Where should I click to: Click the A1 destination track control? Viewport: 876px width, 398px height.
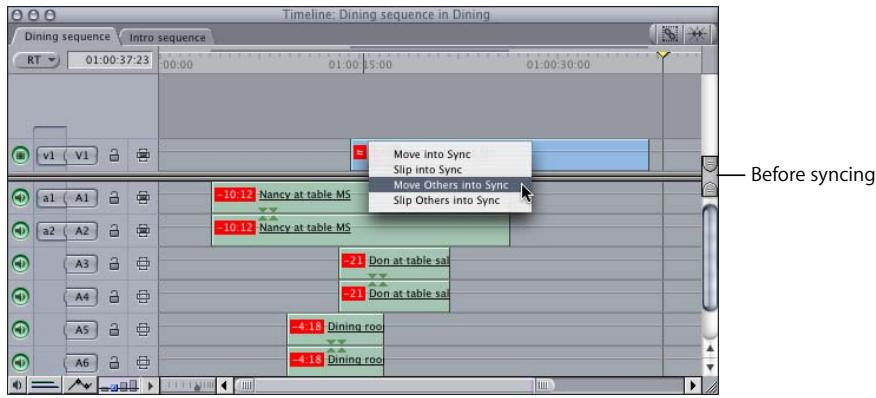(82, 198)
